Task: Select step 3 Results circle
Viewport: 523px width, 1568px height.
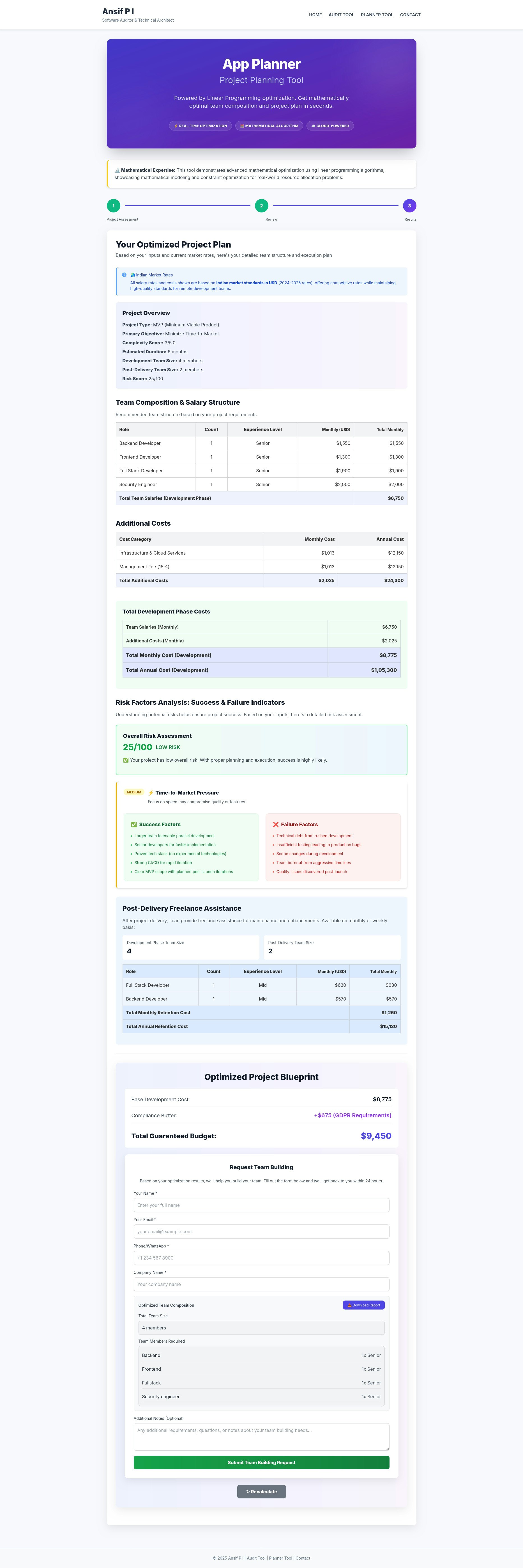Action: coord(411,206)
